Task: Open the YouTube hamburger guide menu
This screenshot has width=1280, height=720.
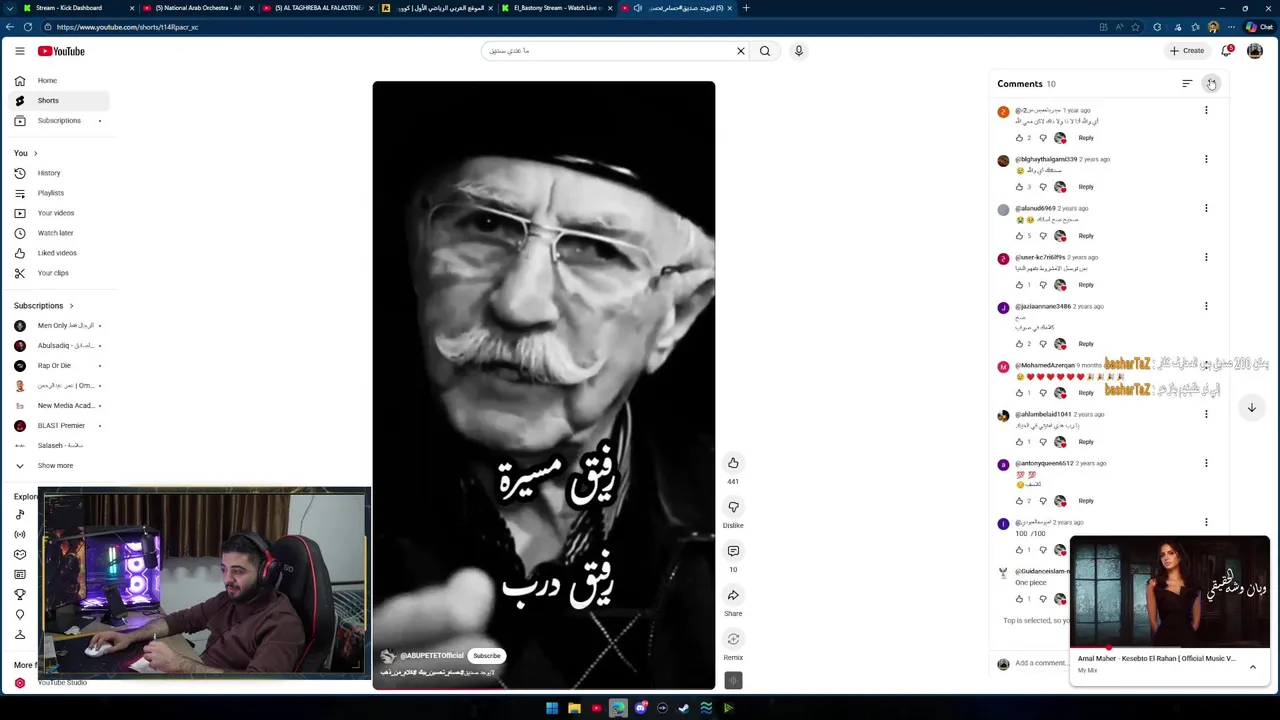Action: [19, 51]
